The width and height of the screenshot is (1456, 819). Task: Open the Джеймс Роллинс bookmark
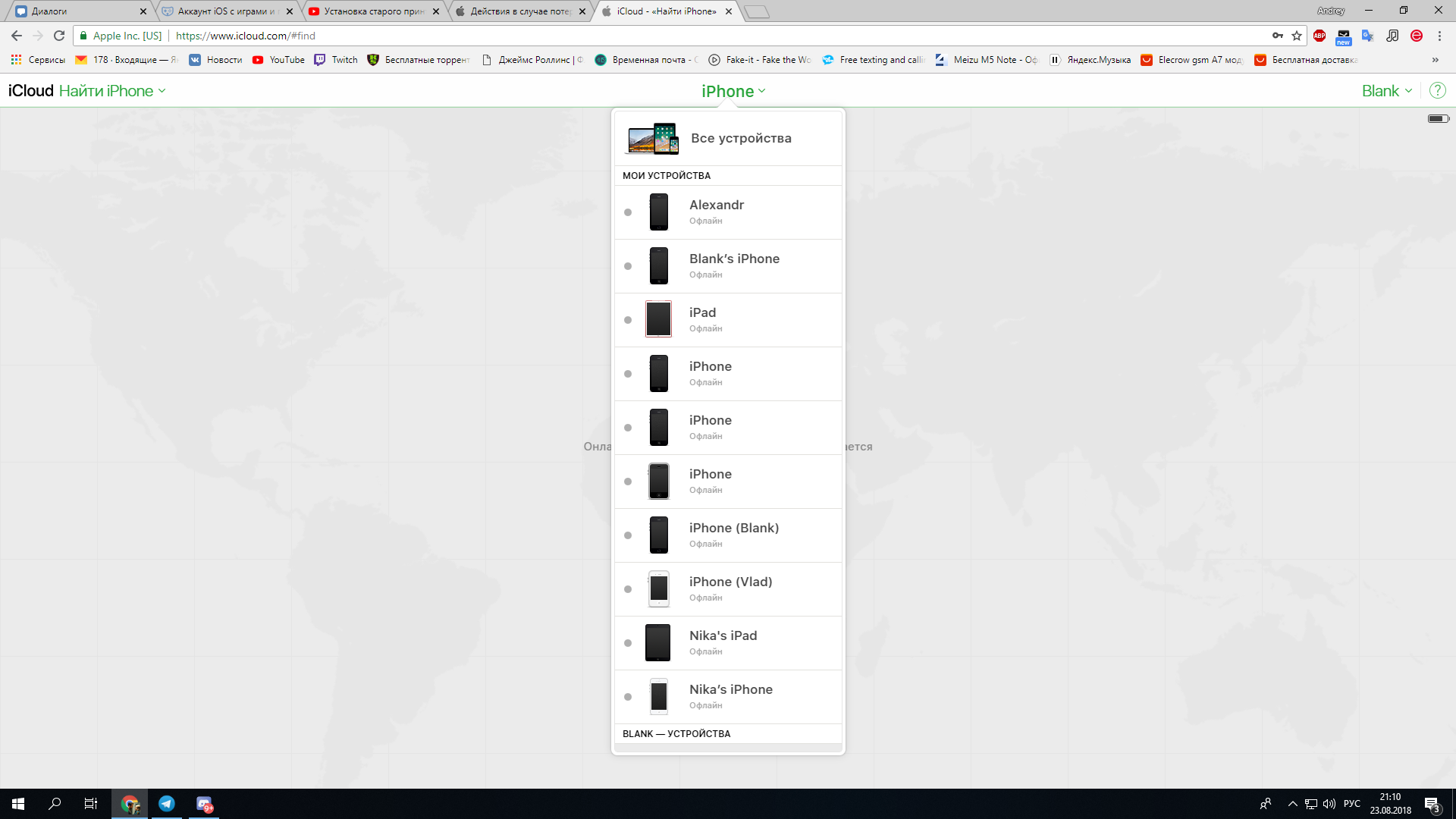click(x=532, y=60)
